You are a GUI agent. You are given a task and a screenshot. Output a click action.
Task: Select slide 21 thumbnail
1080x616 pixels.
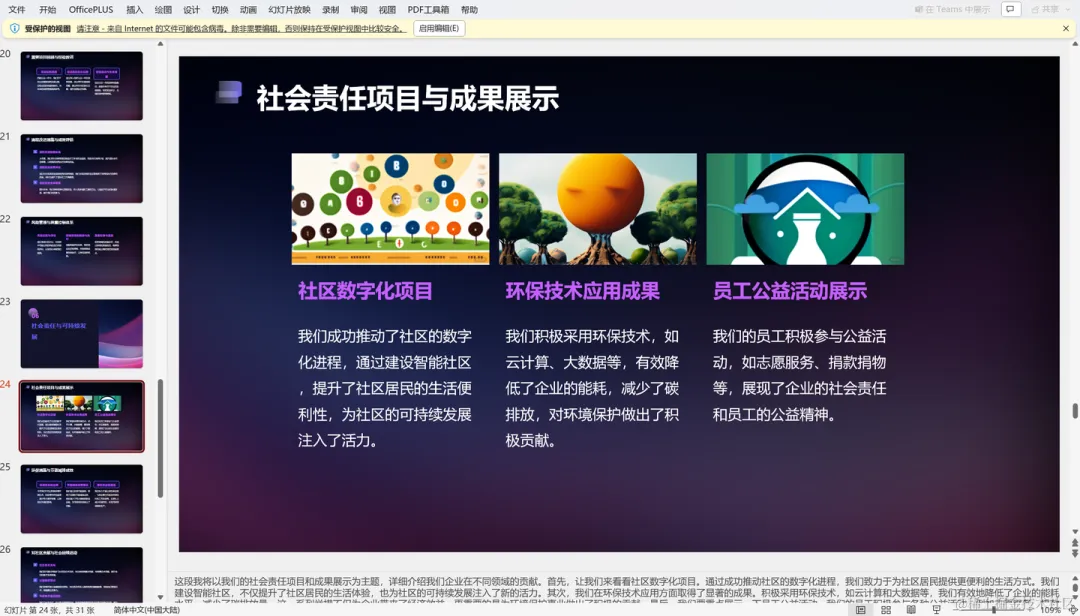[81, 168]
